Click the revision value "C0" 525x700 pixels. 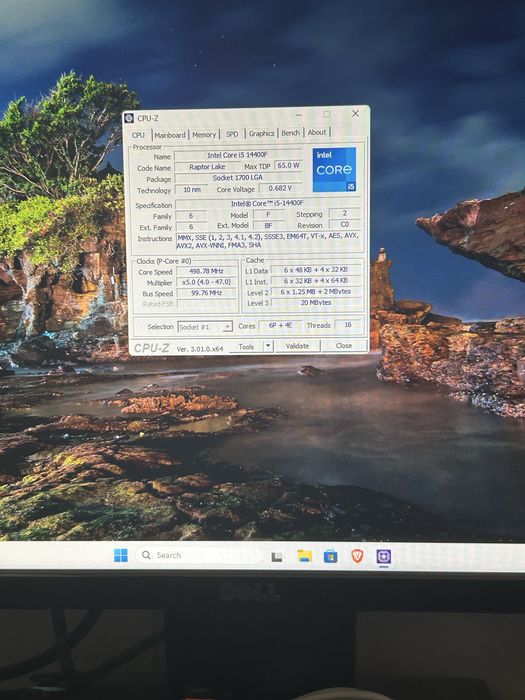(x=345, y=224)
